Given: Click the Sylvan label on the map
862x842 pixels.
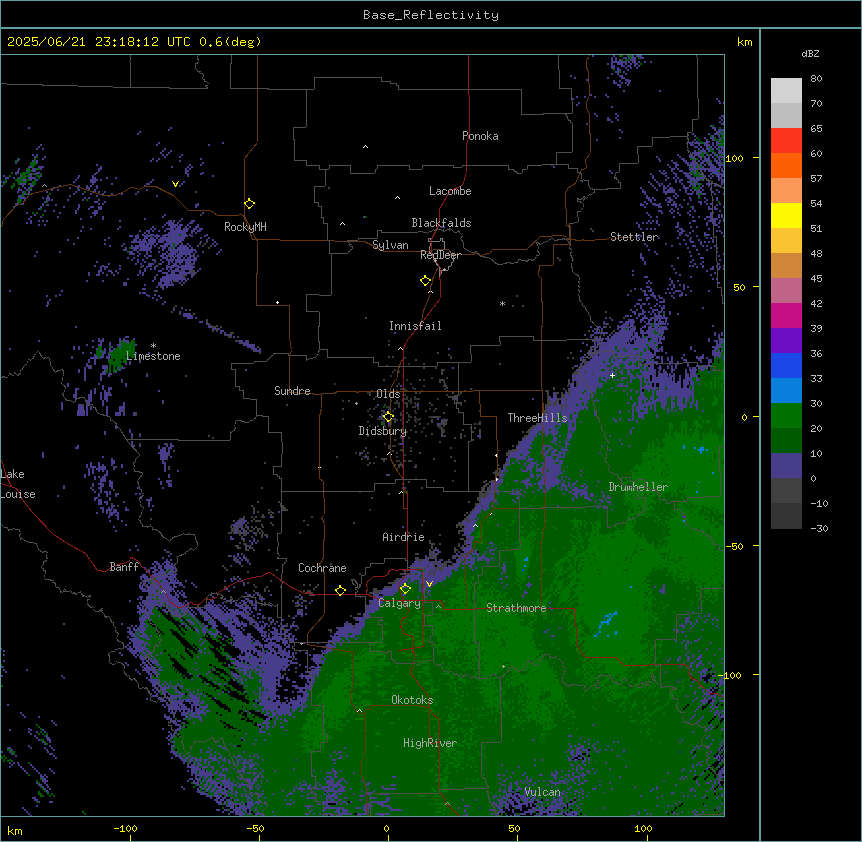Looking at the screenshot, I should pyautogui.click(x=390, y=245).
